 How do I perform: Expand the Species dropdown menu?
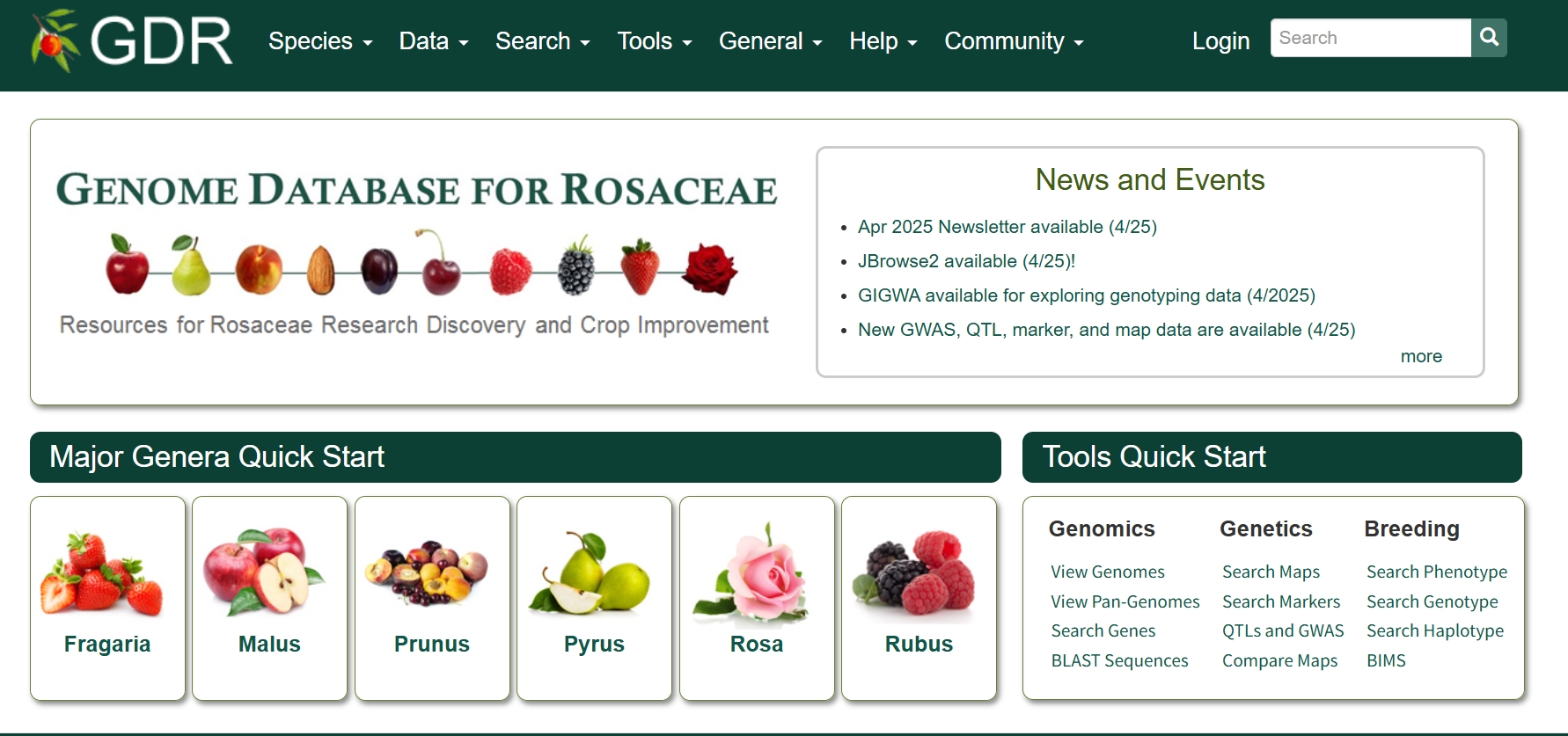(x=320, y=41)
